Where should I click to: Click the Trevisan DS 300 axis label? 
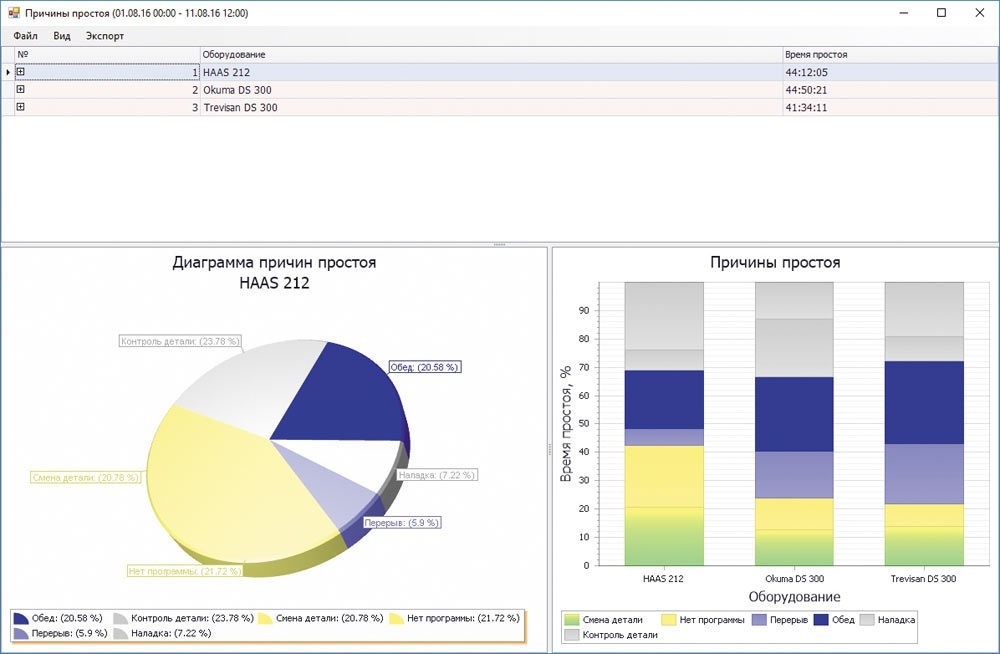coord(923,579)
